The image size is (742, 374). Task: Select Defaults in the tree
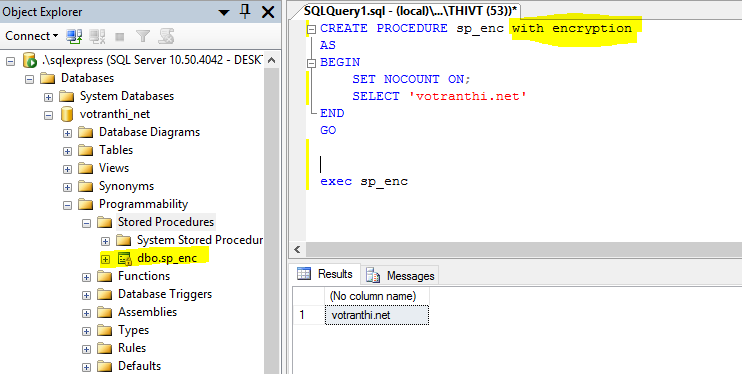139,366
